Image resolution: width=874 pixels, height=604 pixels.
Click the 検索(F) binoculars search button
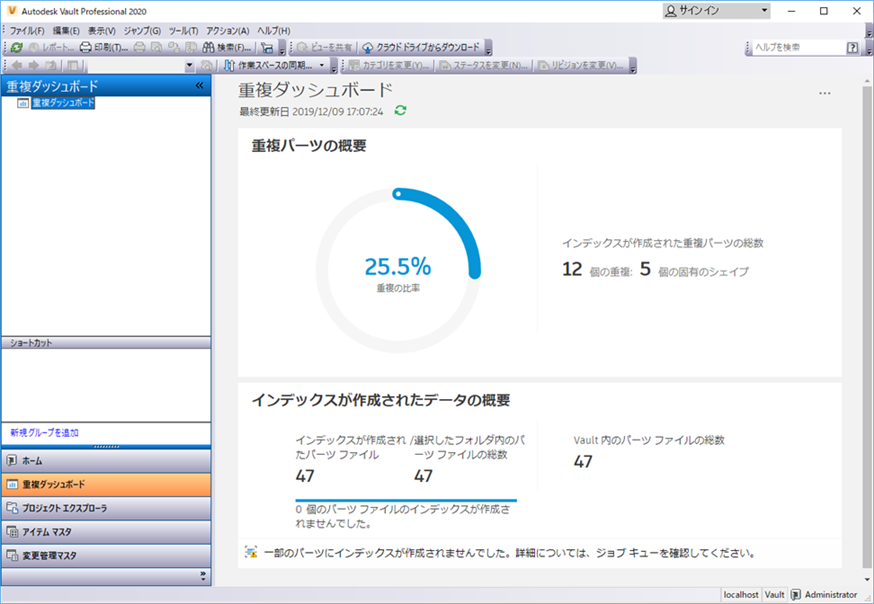pyautogui.click(x=227, y=48)
